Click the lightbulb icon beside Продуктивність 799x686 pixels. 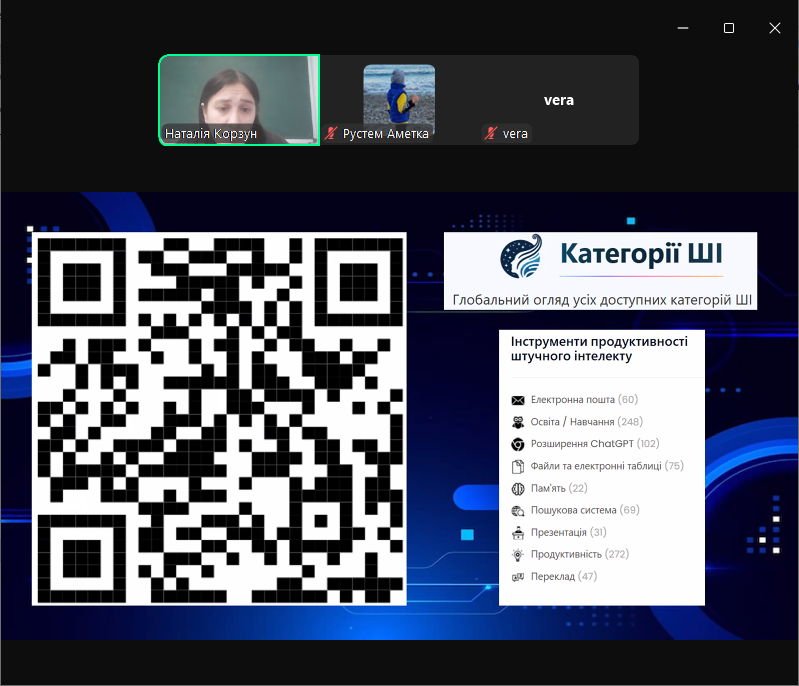(x=518, y=554)
